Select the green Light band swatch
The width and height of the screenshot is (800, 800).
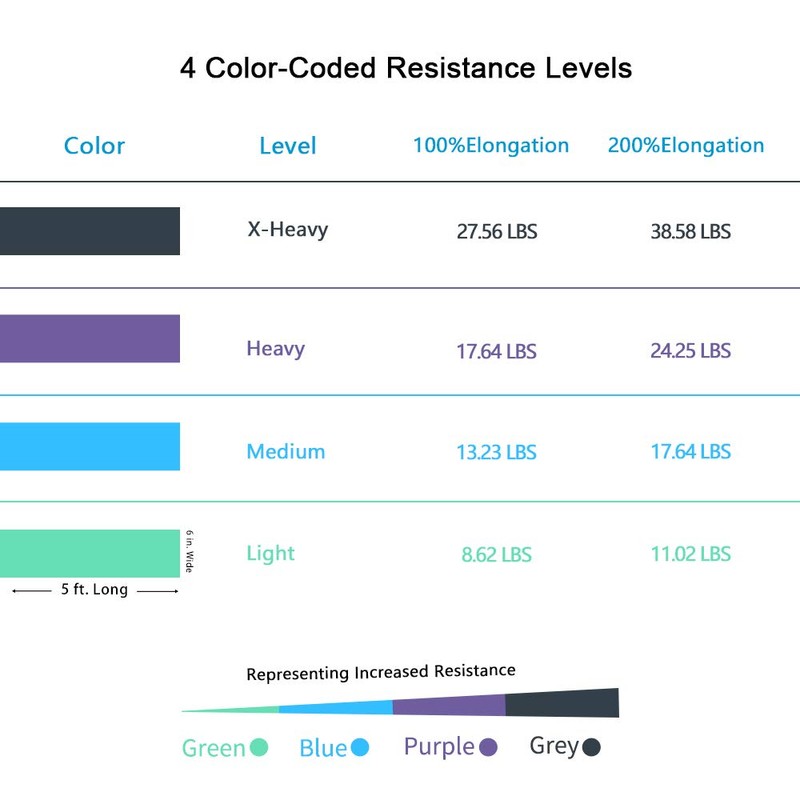(x=90, y=553)
